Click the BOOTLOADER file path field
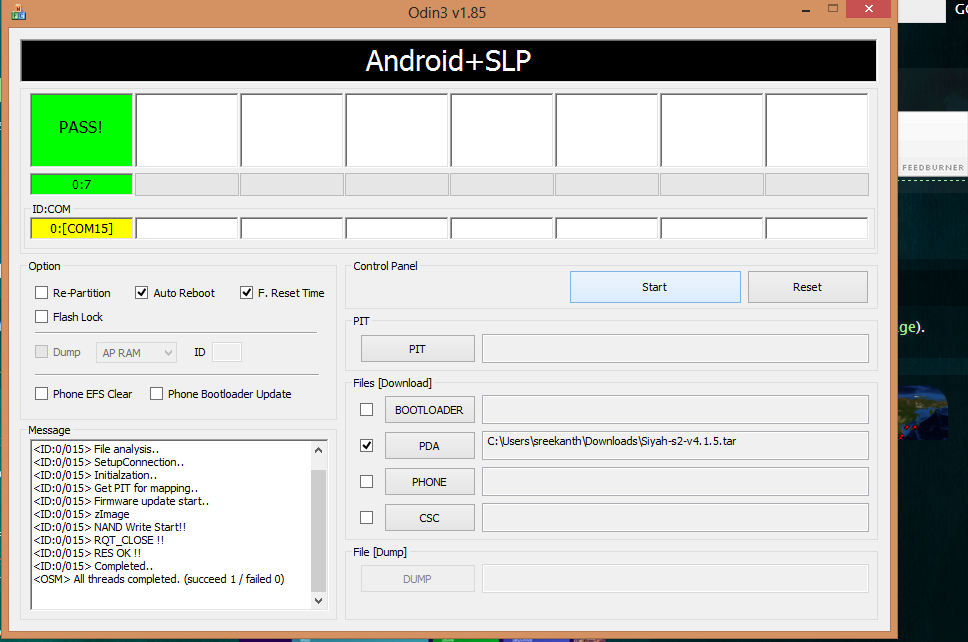The height and width of the screenshot is (642, 968). pos(675,410)
